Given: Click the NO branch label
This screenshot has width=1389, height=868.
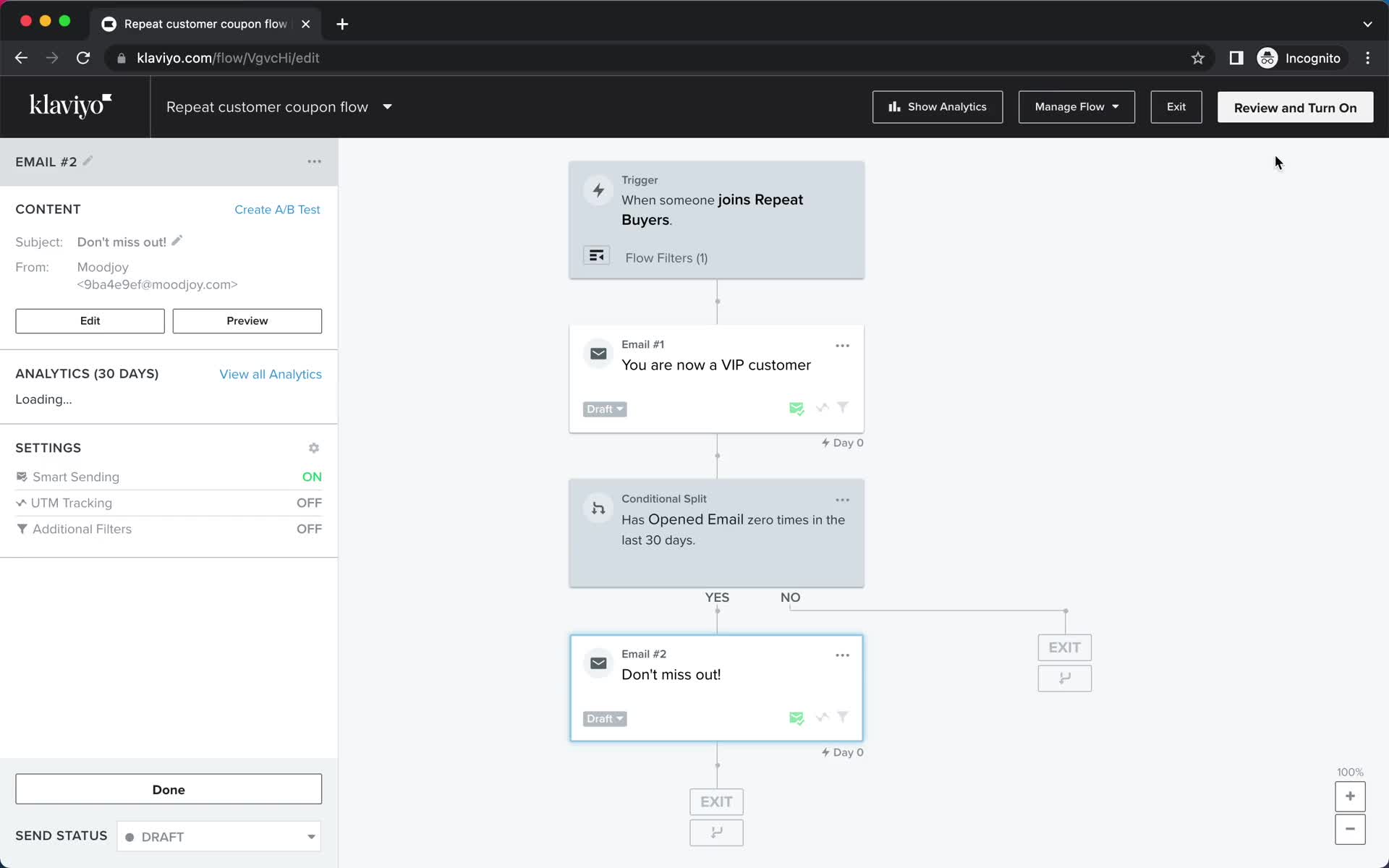Looking at the screenshot, I should pos(790,597).
